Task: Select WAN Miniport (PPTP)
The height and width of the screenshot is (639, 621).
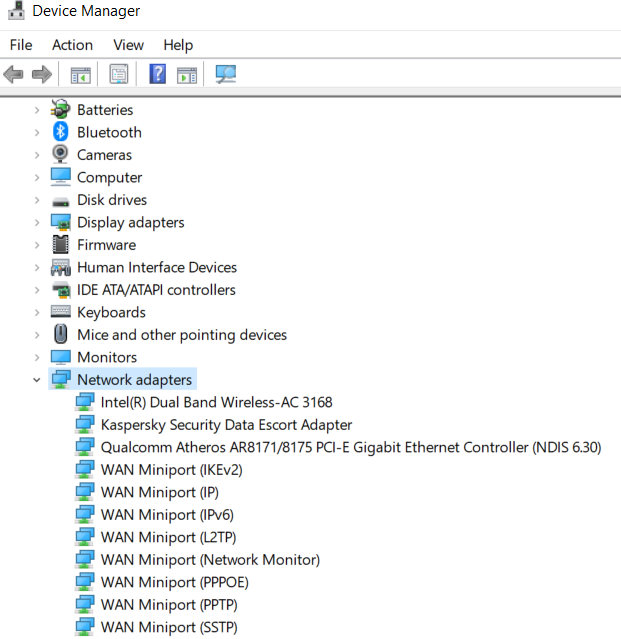Action: coord(169,605)
